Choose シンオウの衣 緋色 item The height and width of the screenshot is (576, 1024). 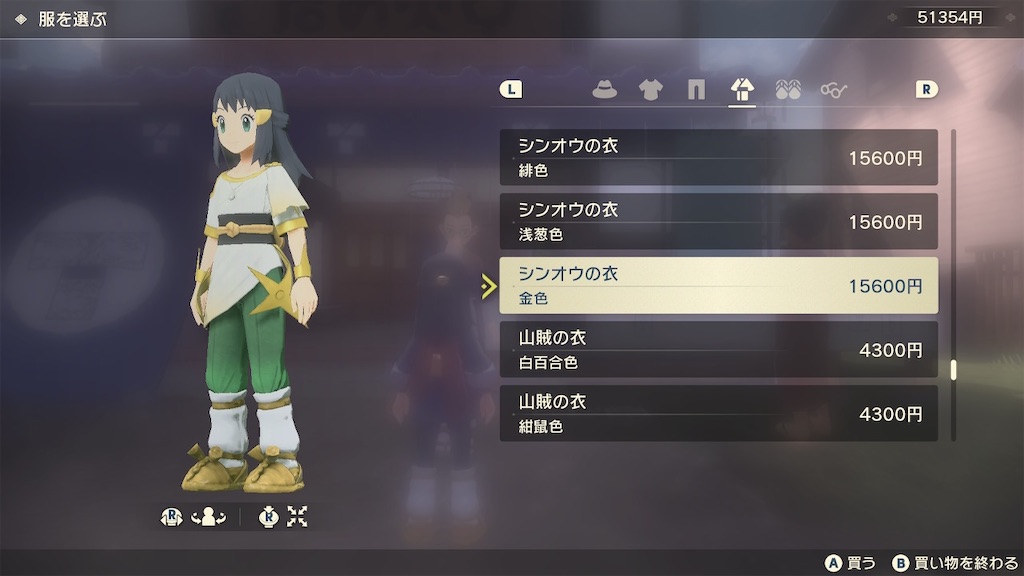click(x=718, y=157)
